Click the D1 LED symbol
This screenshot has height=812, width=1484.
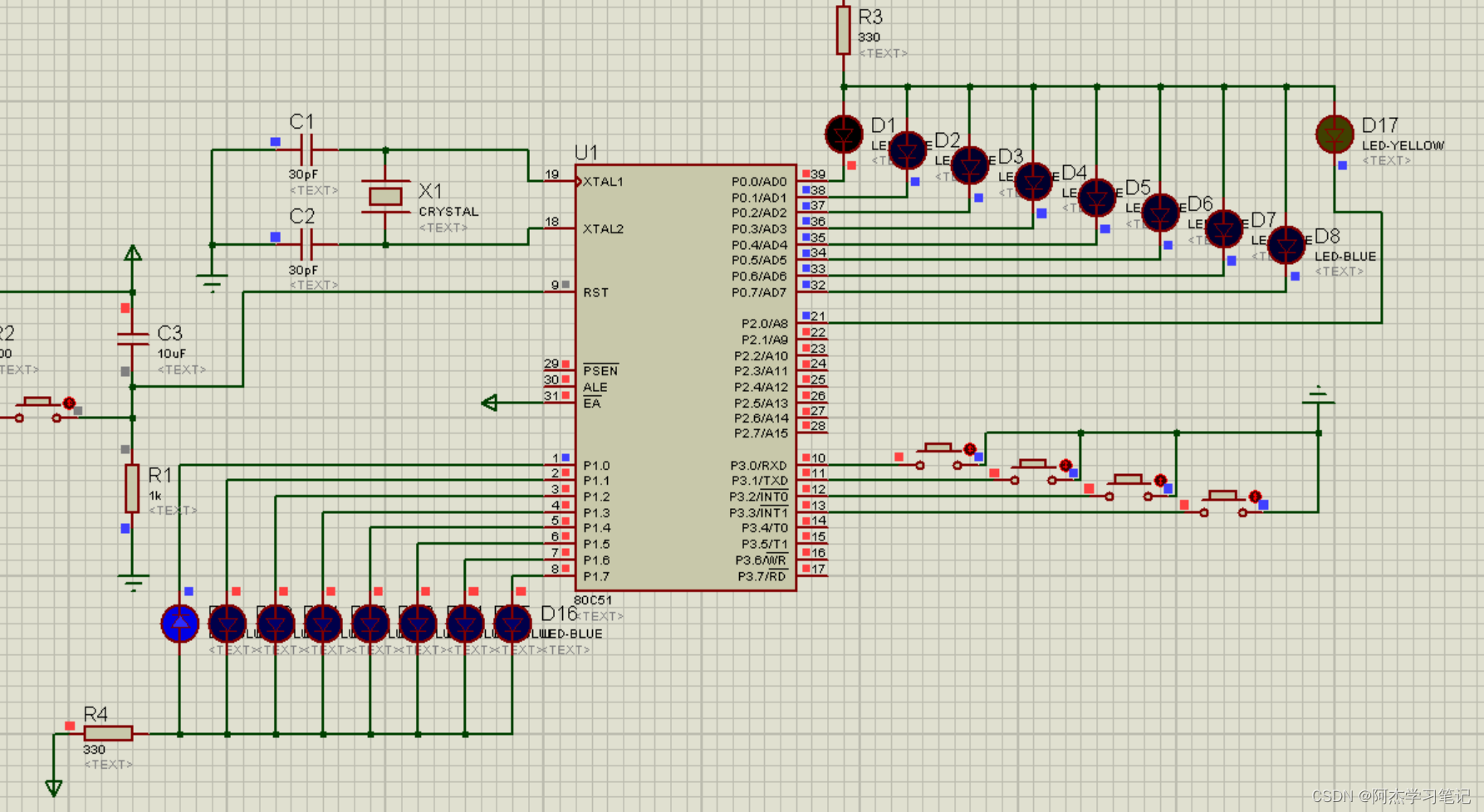(x=844, y=134)
